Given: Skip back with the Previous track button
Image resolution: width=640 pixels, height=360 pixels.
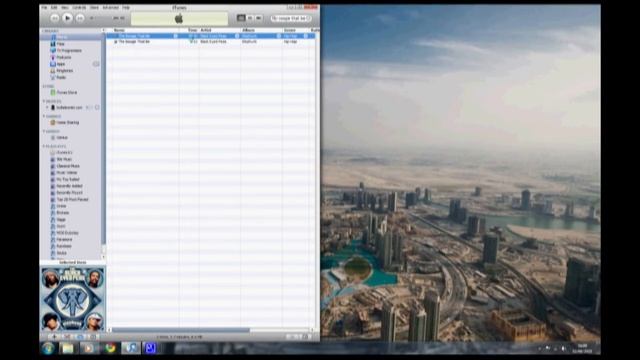Looking at the screenshot, I should coord(55,18).
